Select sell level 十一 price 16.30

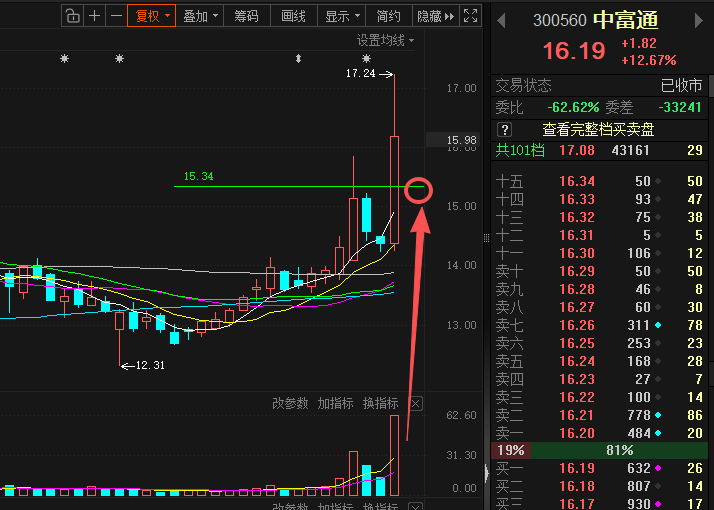[x=577, y=253]
